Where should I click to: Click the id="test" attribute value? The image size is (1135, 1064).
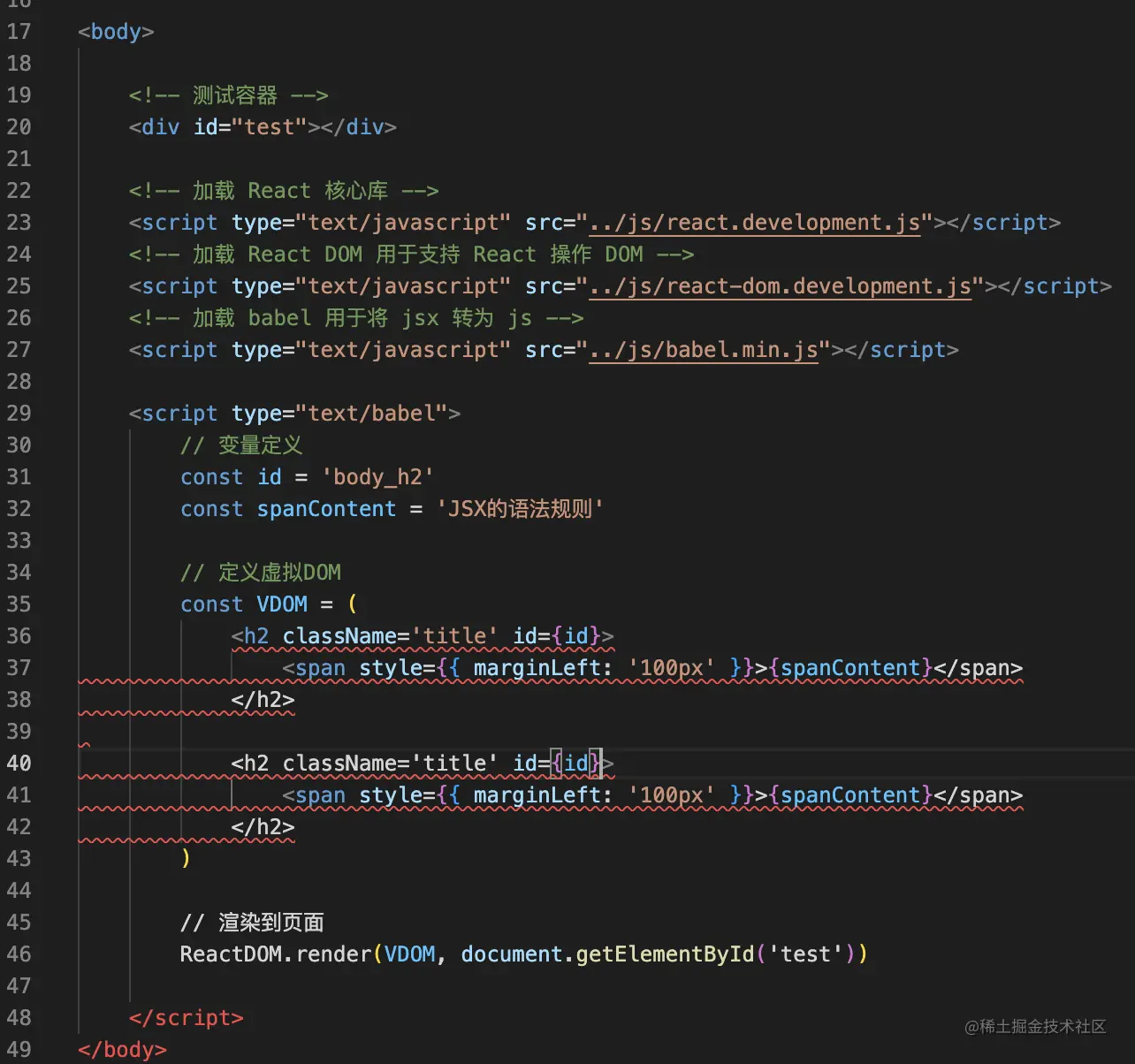click(269, 127)
